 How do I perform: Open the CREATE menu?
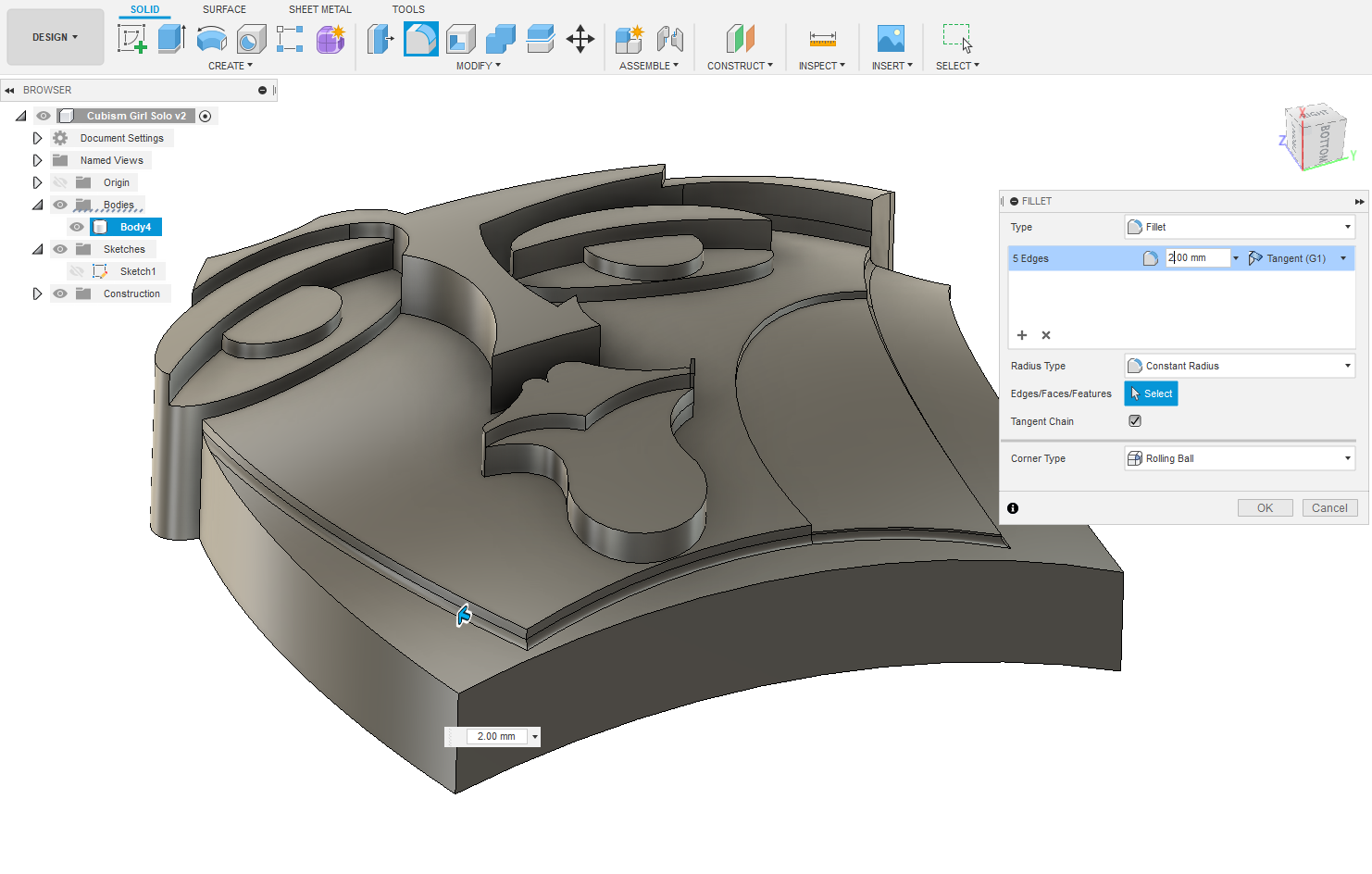coord(231,66)
